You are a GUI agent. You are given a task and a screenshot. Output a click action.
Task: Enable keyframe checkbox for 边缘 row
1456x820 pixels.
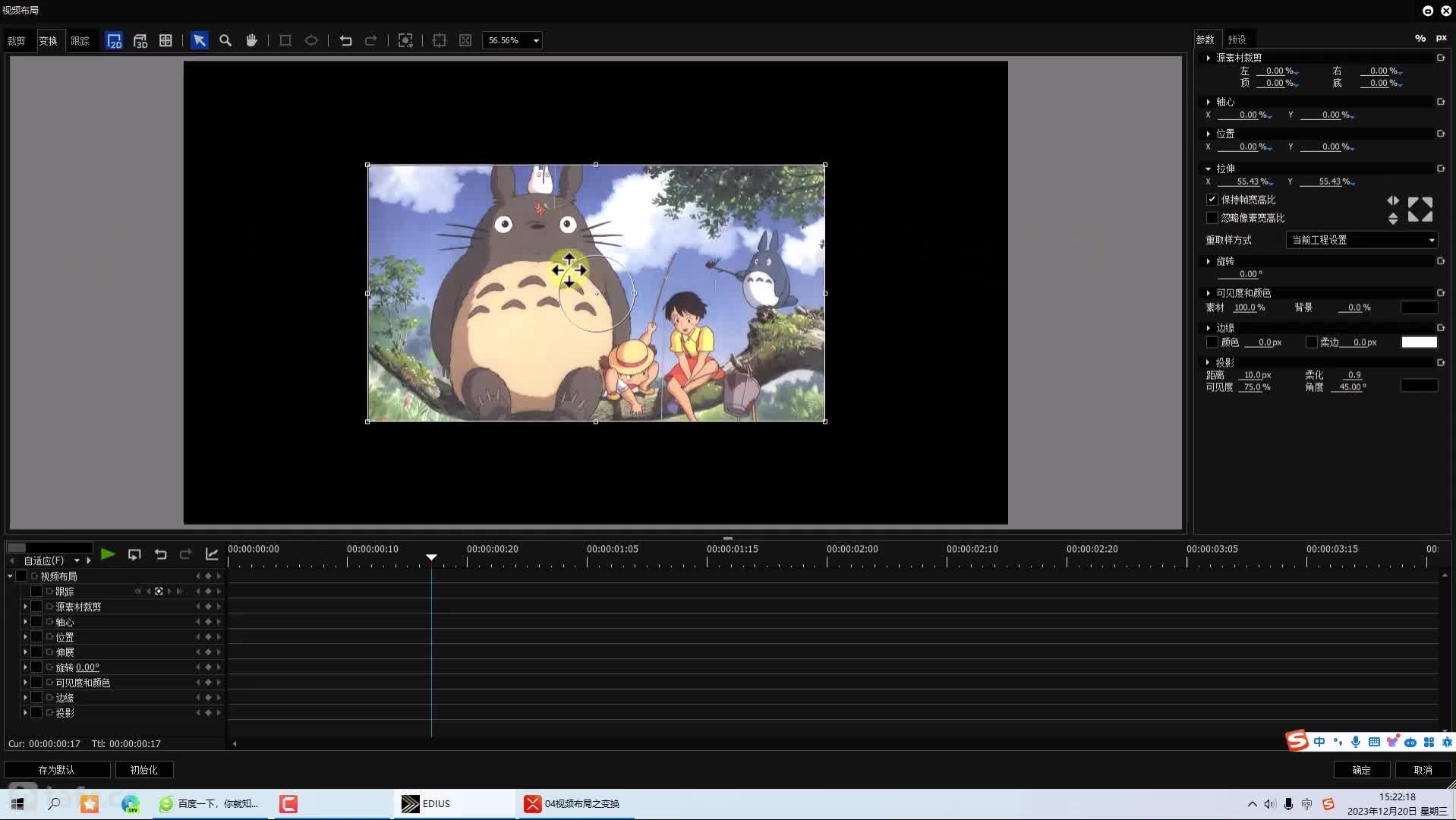pos(36,698)
